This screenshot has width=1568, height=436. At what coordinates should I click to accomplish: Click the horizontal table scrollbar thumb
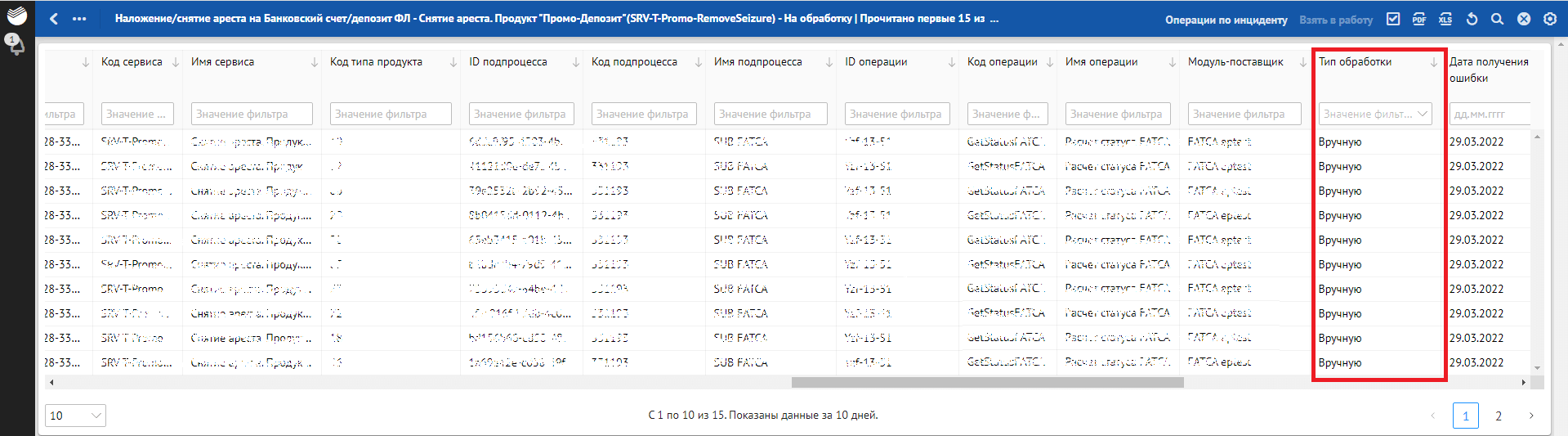(x=987, y=382)
